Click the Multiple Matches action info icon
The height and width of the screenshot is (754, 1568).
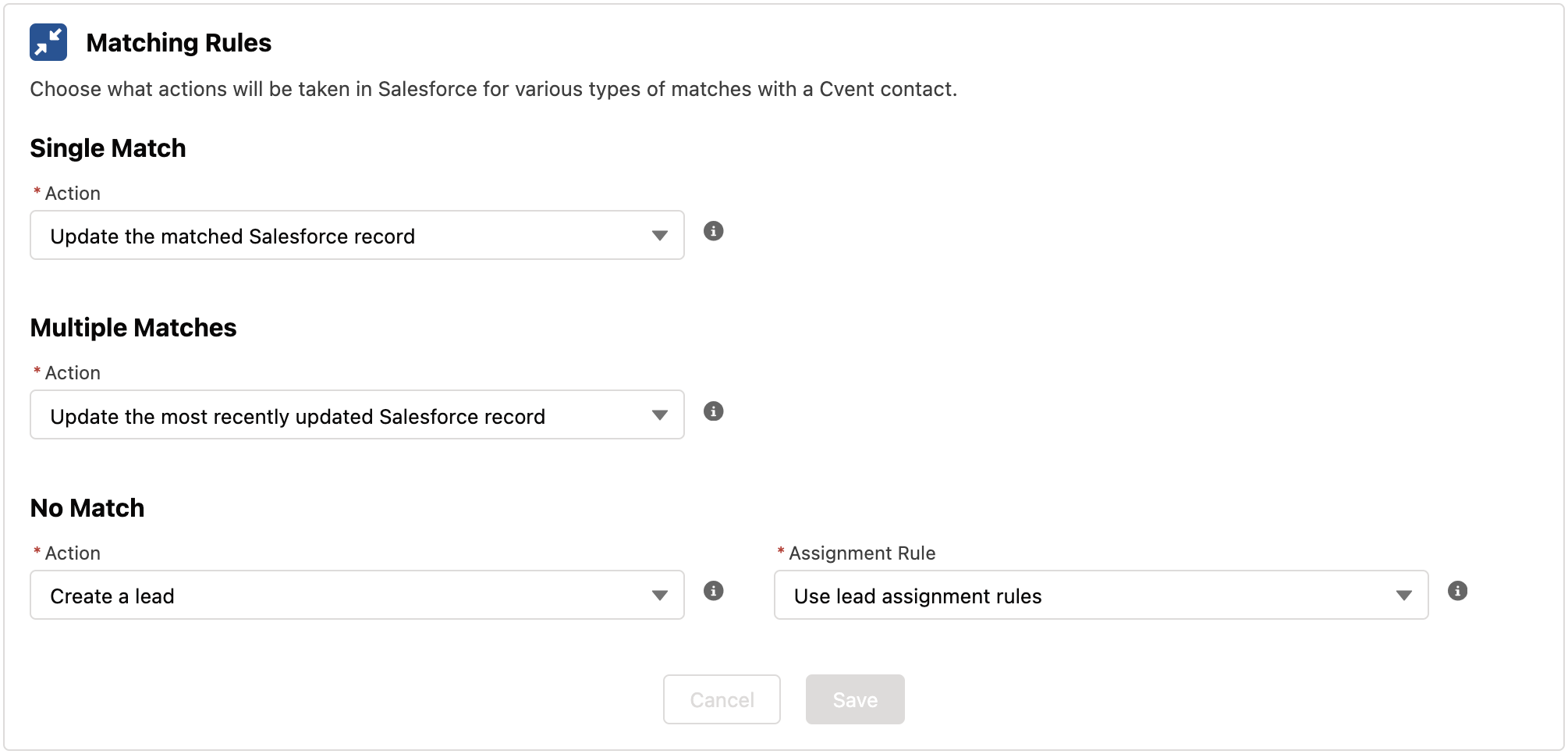tap(713, 411)
